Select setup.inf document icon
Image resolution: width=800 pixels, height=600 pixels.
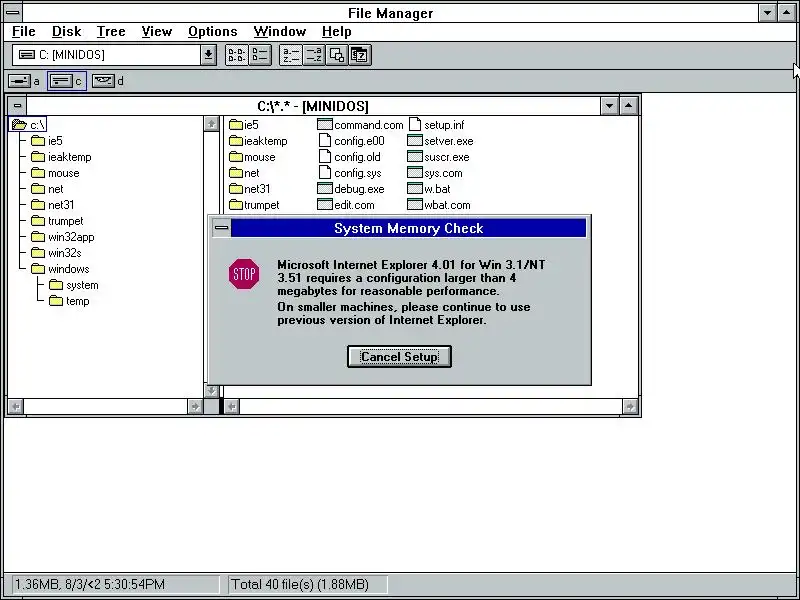415,124
